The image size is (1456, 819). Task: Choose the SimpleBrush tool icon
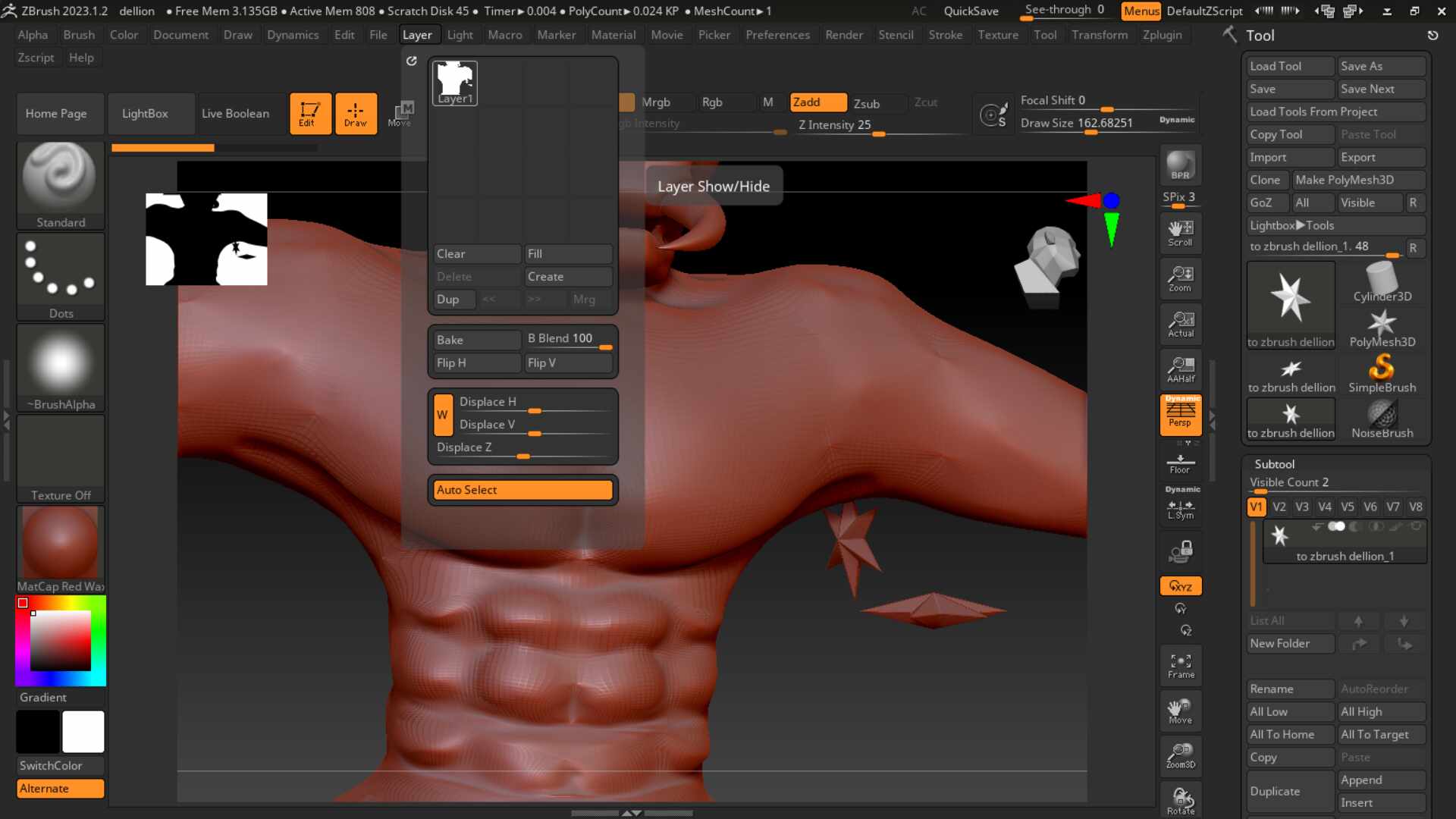click(x=1382, y=375)
